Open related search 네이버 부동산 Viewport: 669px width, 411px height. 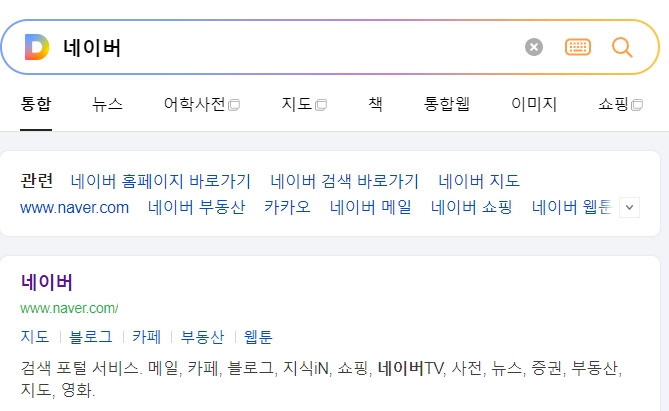197,207
